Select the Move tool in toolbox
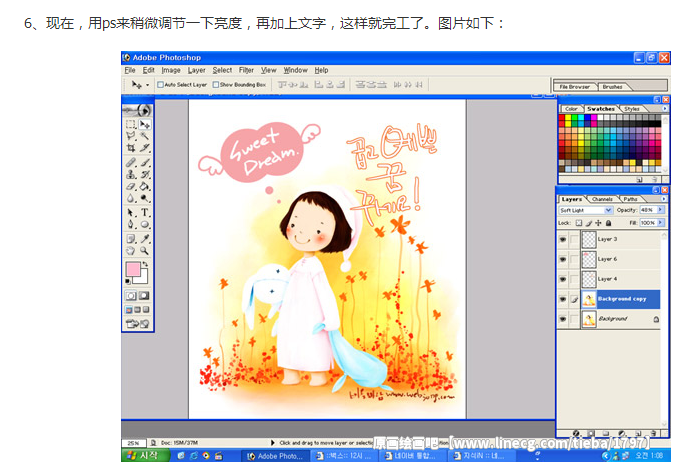The width and height of the screenshot is (691, 462). [x=145, y=124]
